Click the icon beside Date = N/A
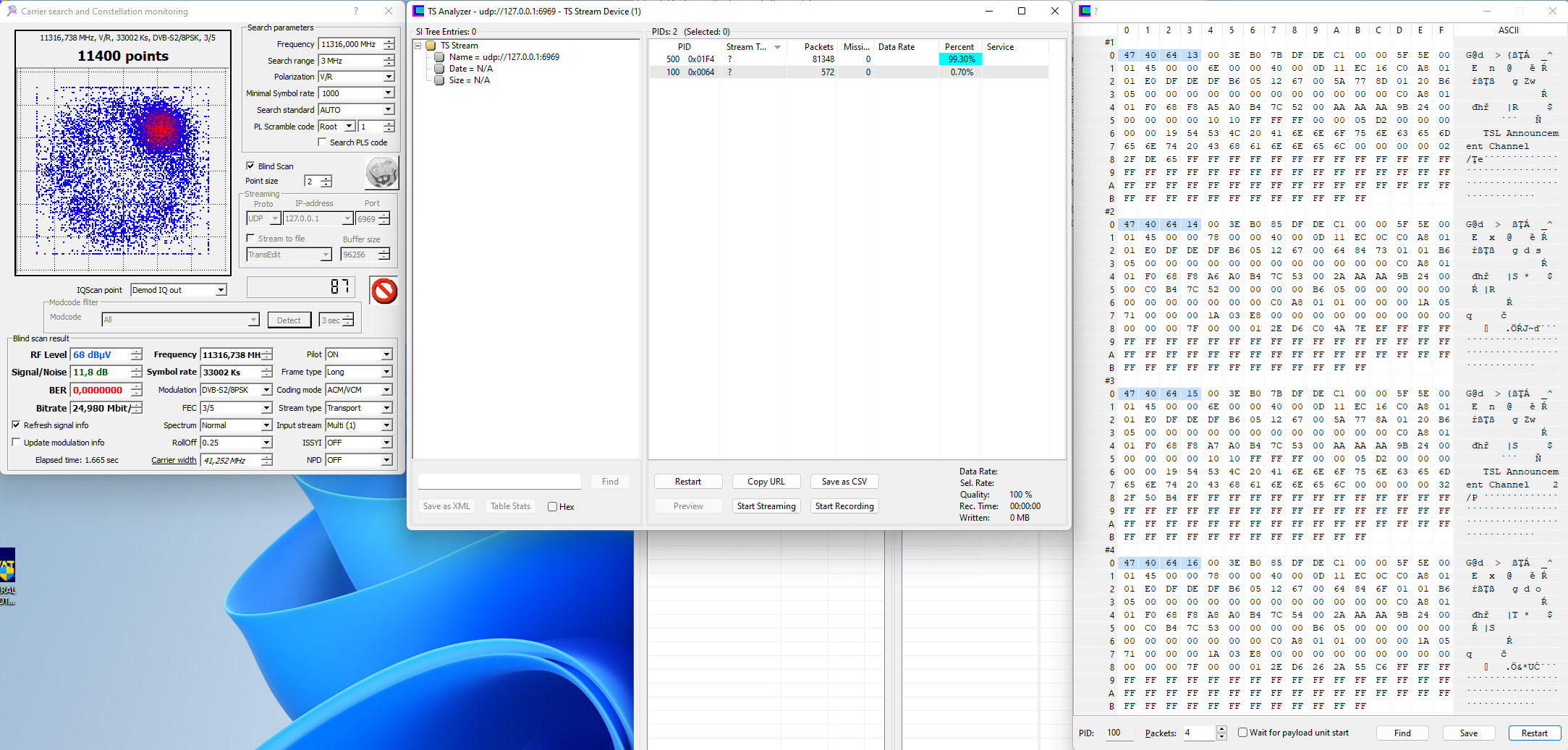Screen dimensions: 1568x750 click(439, 69)
